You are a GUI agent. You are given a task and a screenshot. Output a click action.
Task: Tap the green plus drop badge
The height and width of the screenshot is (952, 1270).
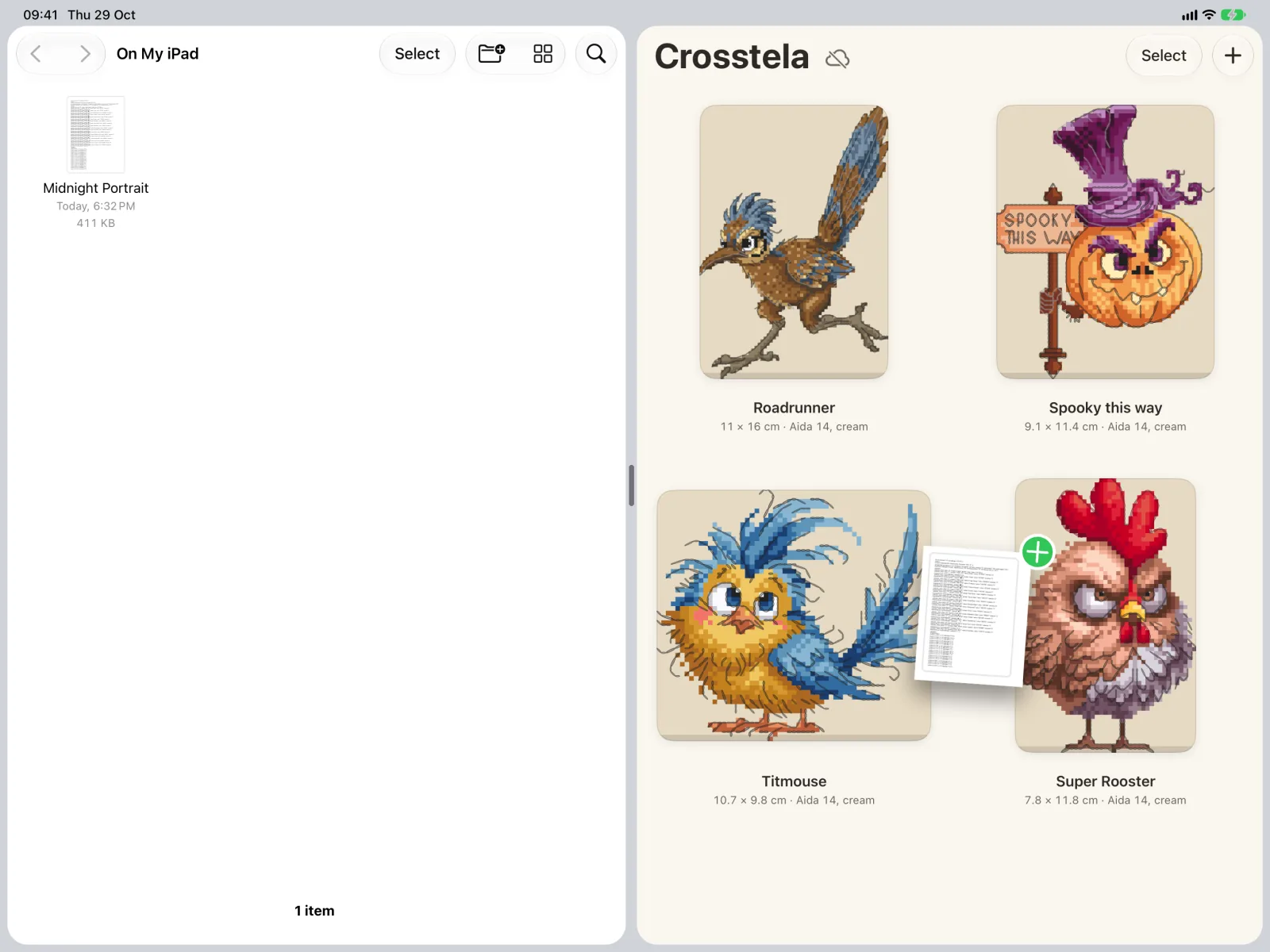[x=1037, y=552]
